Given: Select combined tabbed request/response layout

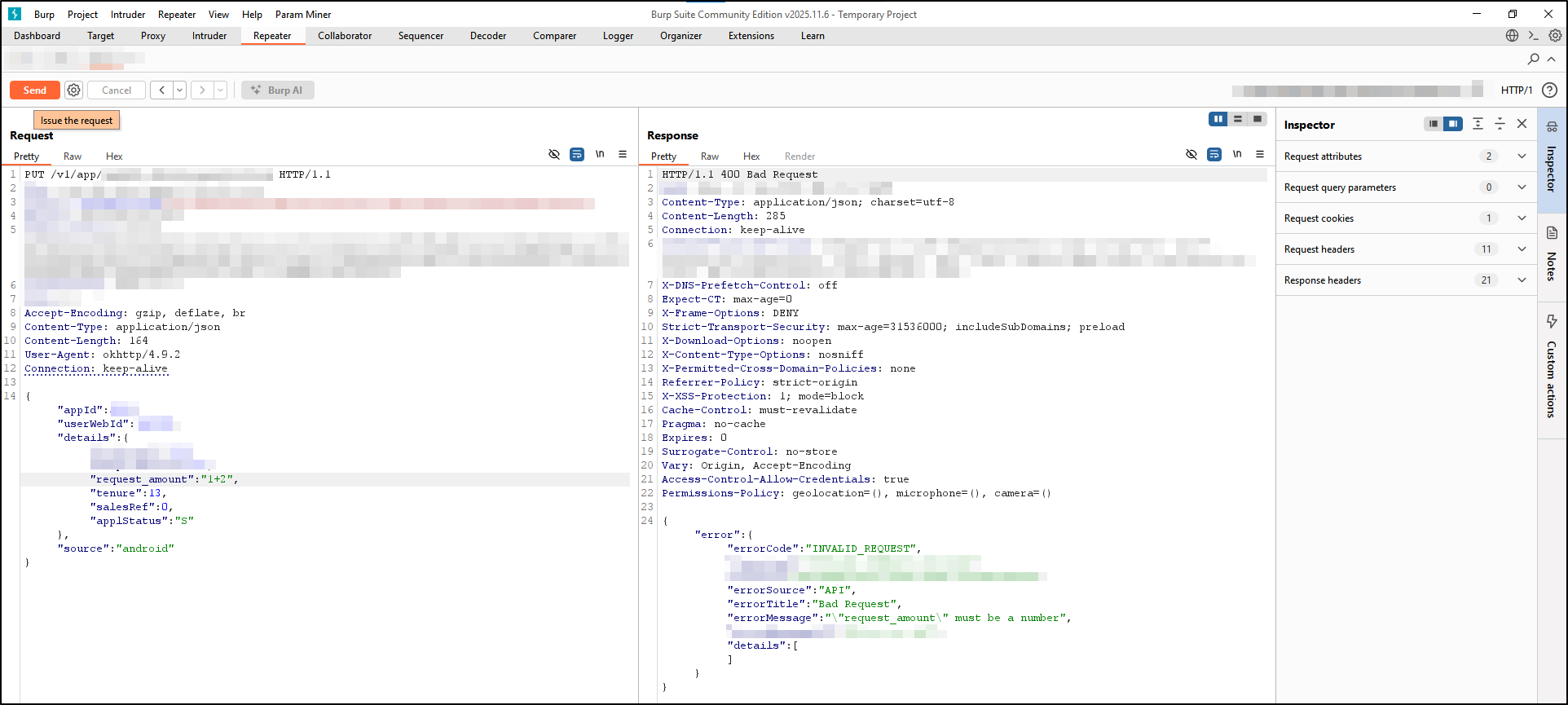Looking at the screenshot, I should pyautogui.click(x=1257, y=119).
